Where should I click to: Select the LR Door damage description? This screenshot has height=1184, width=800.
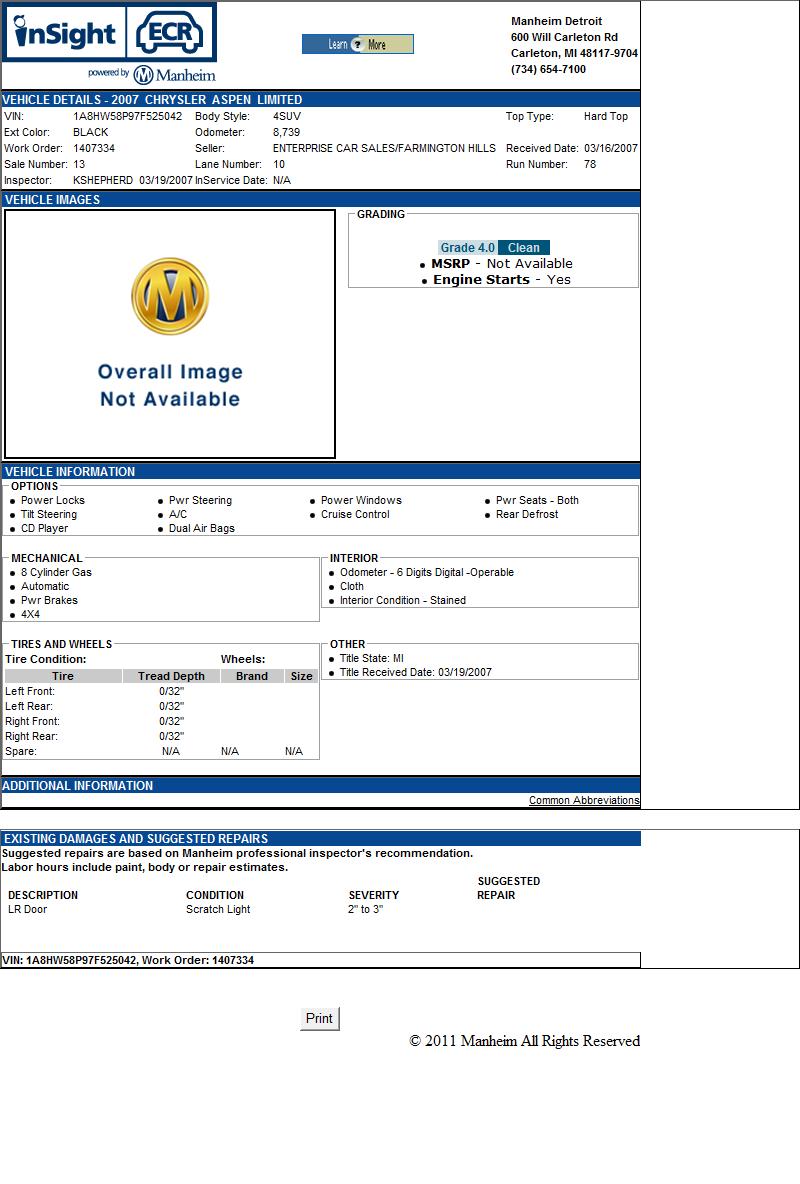(x=27, y=910)
